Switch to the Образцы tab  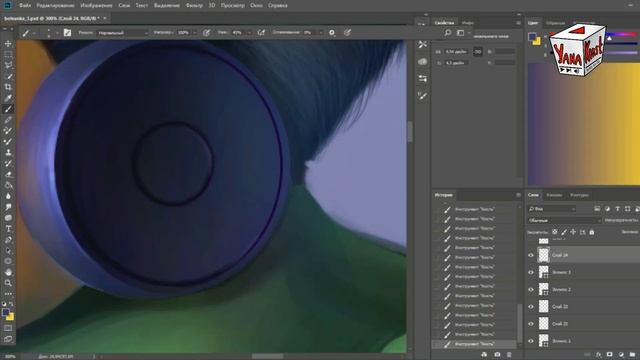[556, 23]
